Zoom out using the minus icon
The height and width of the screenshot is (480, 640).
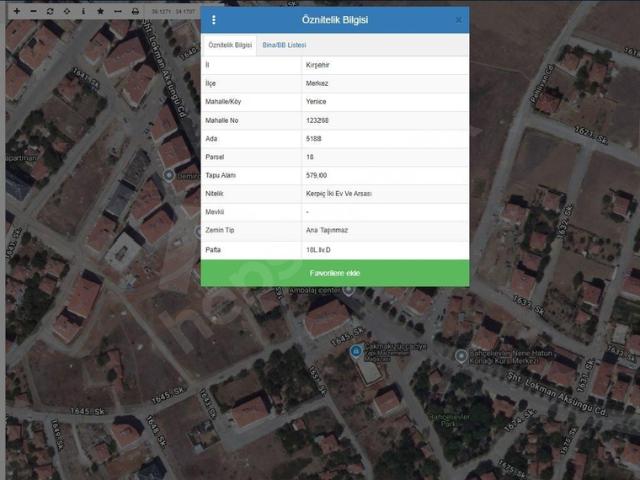click(x=33, y=11)
